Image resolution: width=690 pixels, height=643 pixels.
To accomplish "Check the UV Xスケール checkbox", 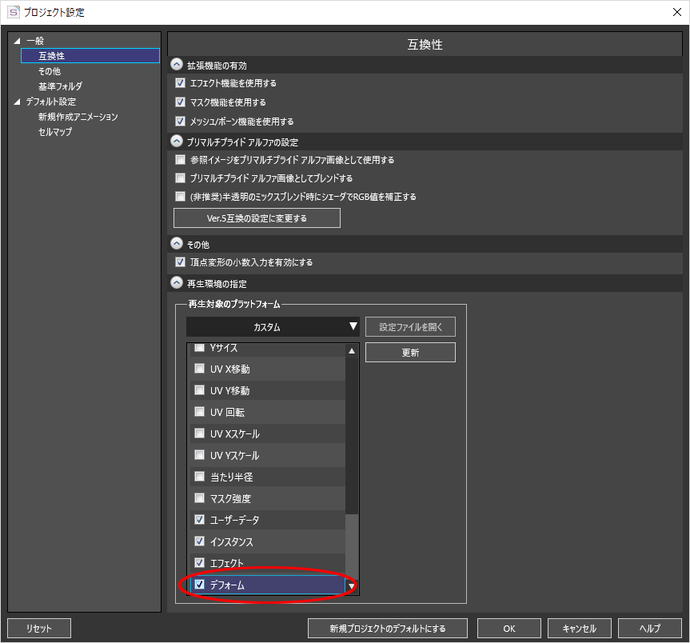I will 199,433.
